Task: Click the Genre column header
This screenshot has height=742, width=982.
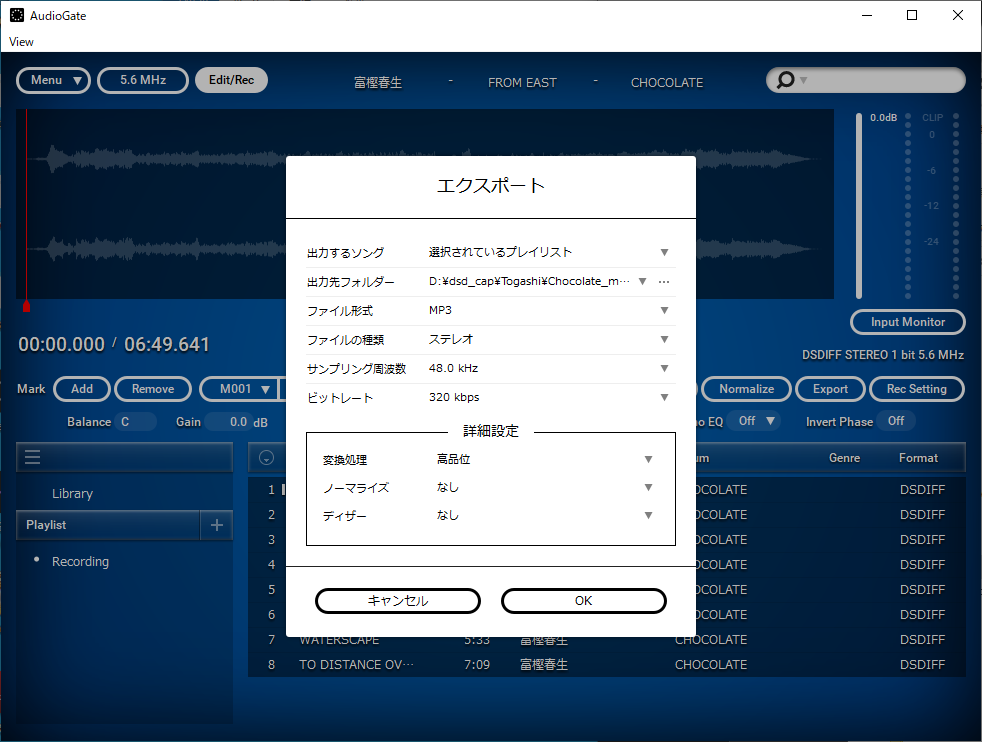Action: click(844, 458)
